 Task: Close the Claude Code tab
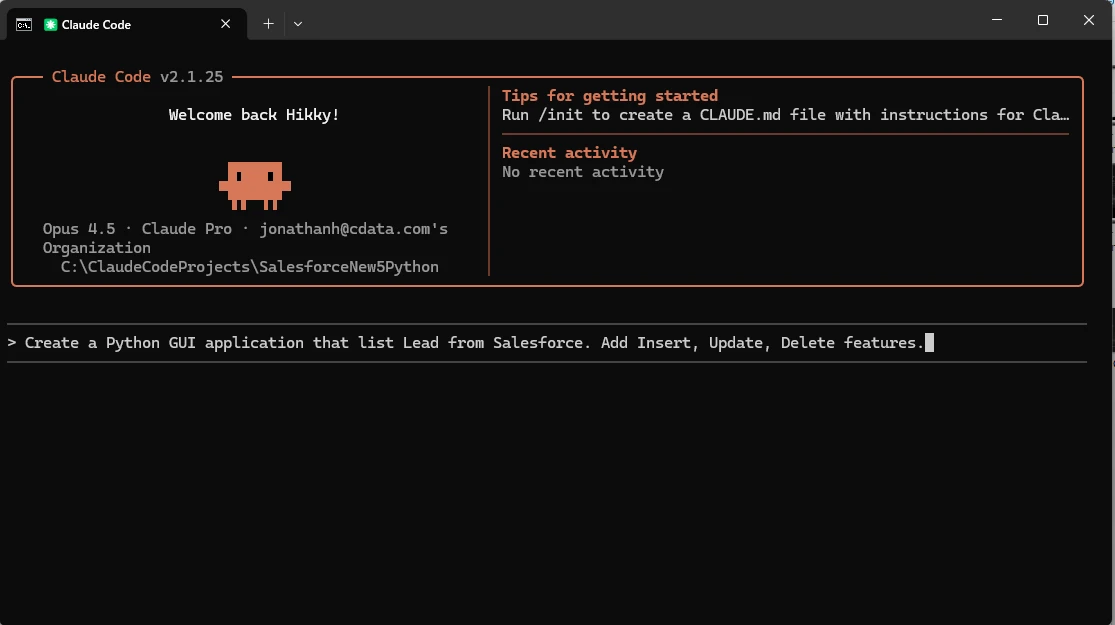pyautogui.click(x=227, y=24)
